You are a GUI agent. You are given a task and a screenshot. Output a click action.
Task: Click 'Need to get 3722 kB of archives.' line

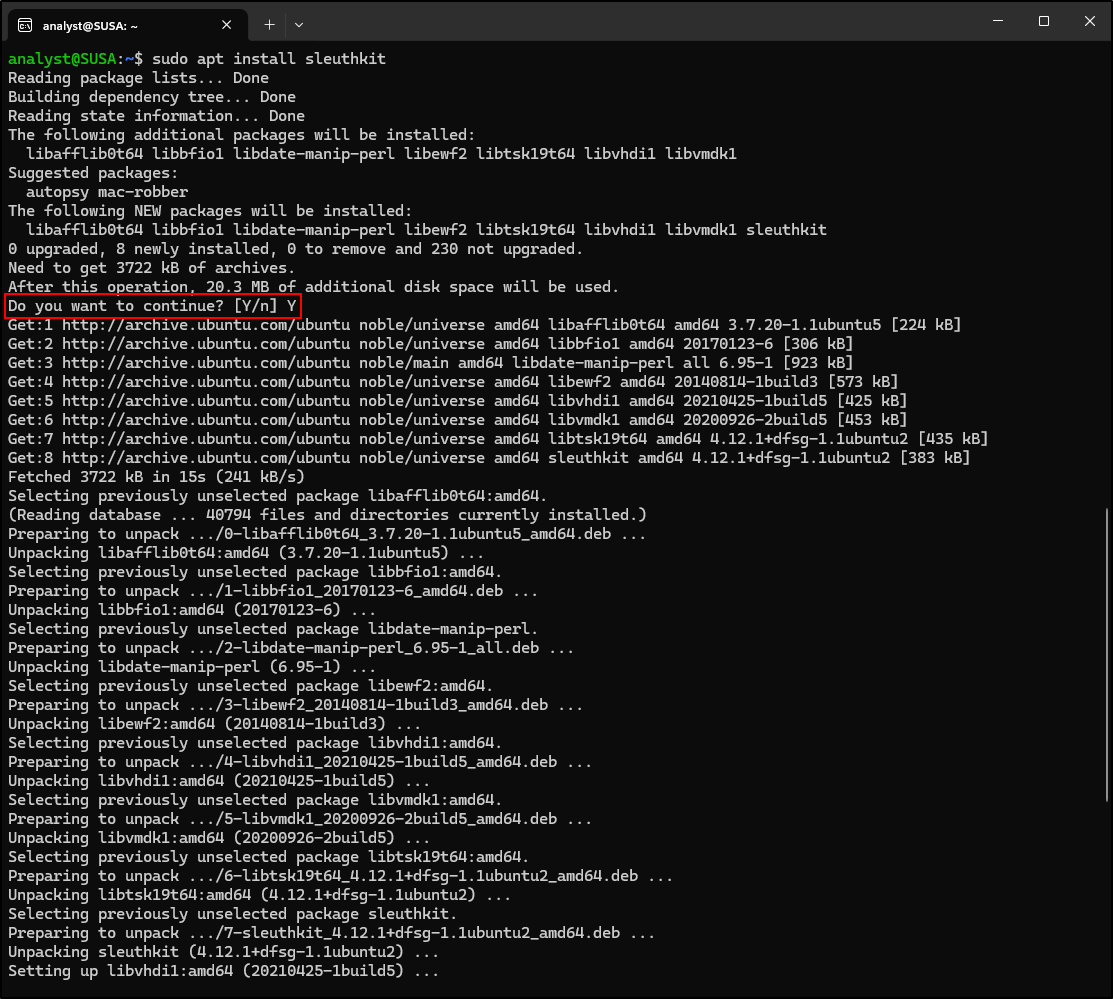click(151, 268)
